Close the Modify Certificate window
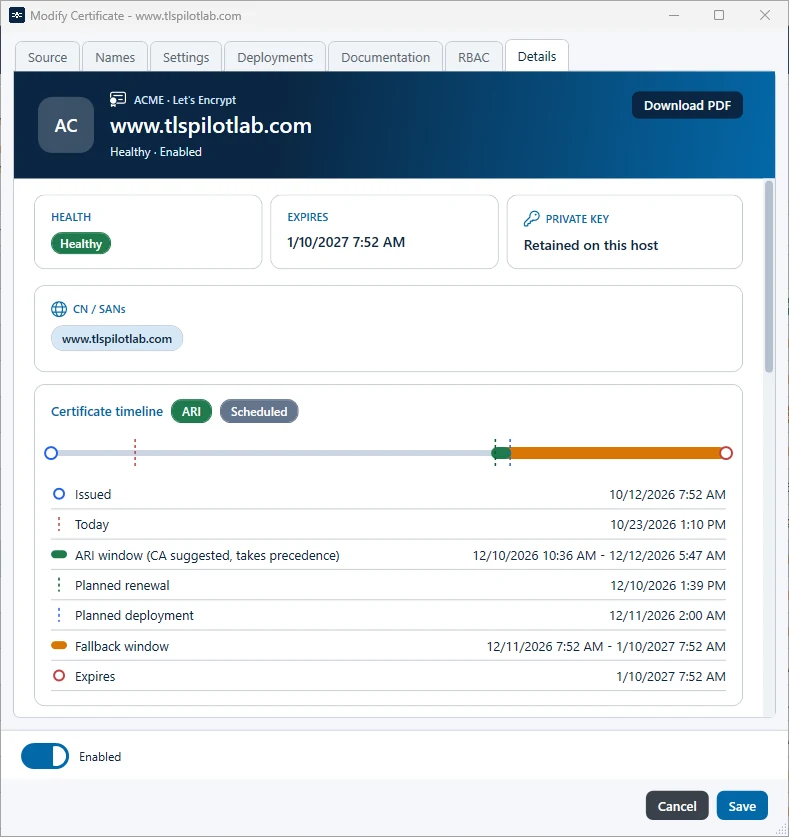Viewport: 789px width, 837px height. [x=765, y=15]
